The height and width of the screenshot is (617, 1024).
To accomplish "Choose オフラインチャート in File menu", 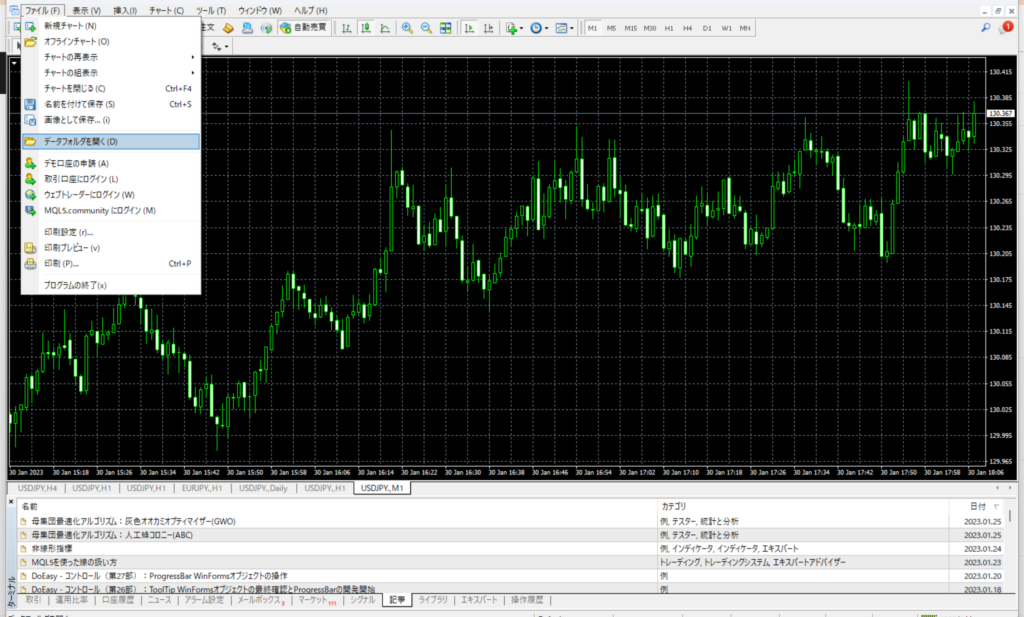I will click(x=111, y=41).
